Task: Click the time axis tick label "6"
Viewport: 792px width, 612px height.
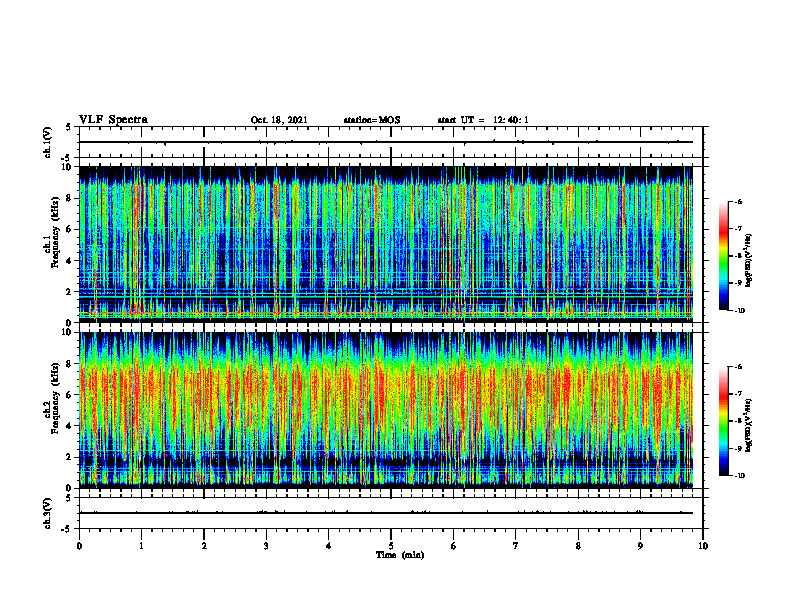Action: (x=454, y=546)
